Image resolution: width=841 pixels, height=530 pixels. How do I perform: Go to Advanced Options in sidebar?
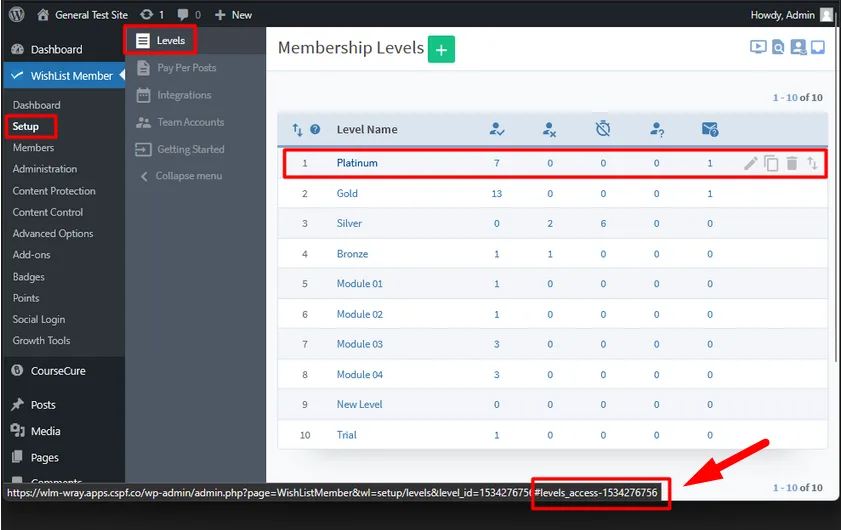coord(53,234)
